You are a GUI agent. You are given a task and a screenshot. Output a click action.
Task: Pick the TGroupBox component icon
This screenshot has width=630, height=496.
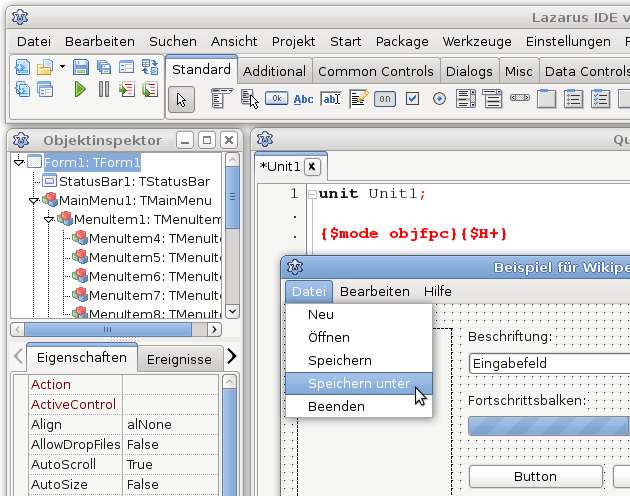point(546,99)
